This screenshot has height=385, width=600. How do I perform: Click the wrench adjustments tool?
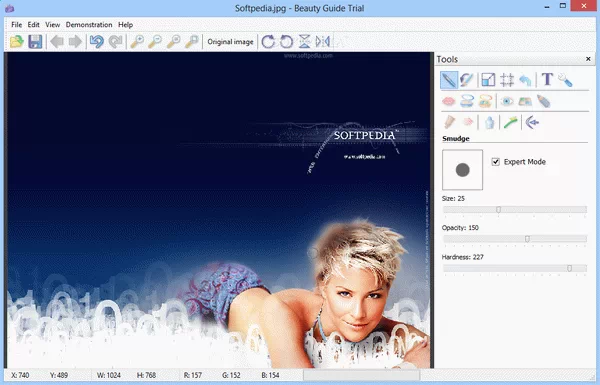pos(565,80)
